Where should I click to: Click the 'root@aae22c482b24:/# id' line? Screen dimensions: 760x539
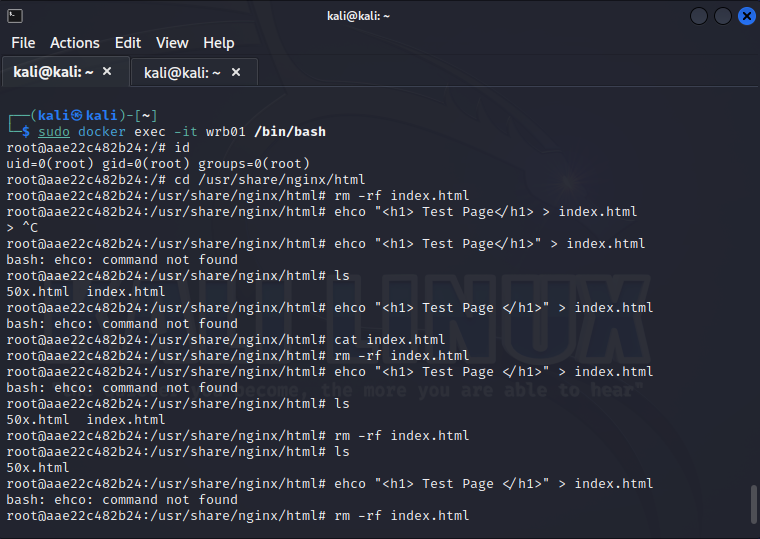pos(98,148)
